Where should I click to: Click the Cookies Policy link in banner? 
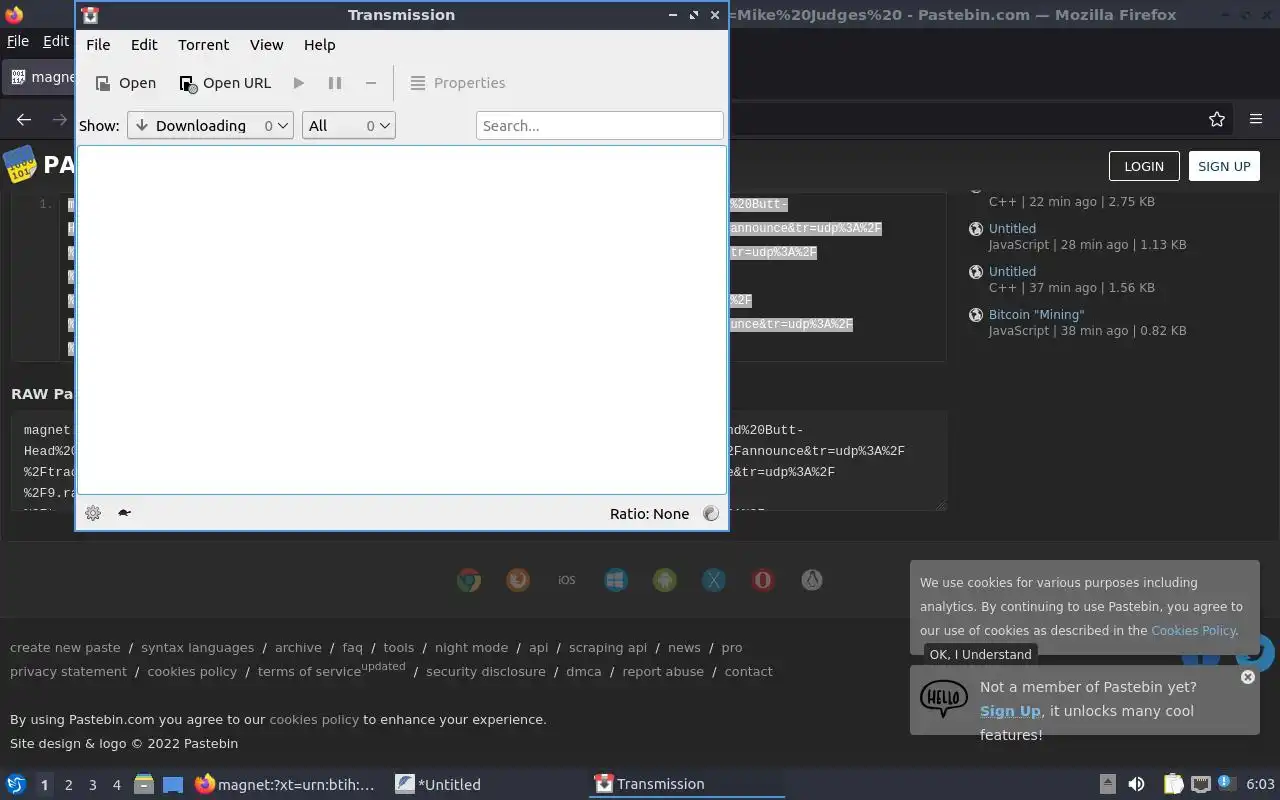pos(1194,631)
